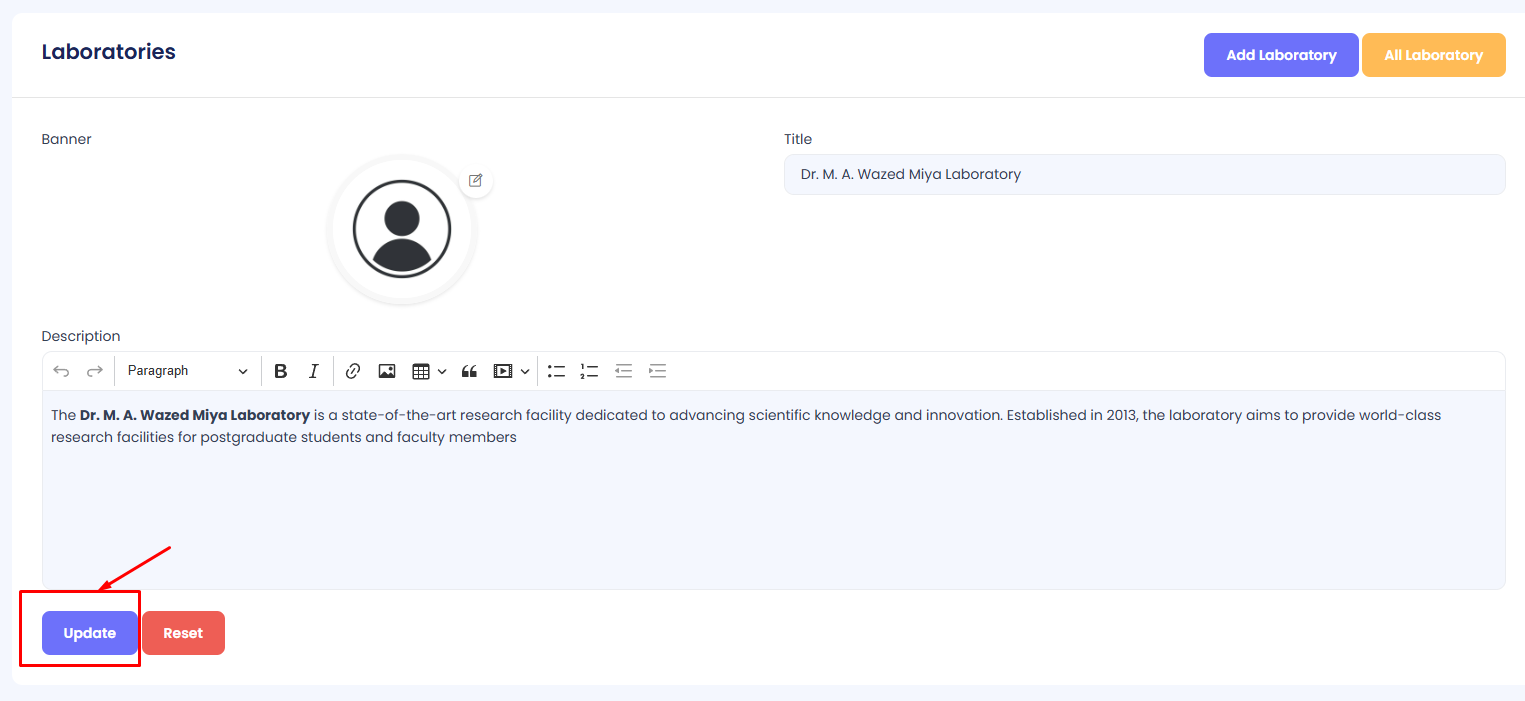Click the insert image icon

click(387, 371)
